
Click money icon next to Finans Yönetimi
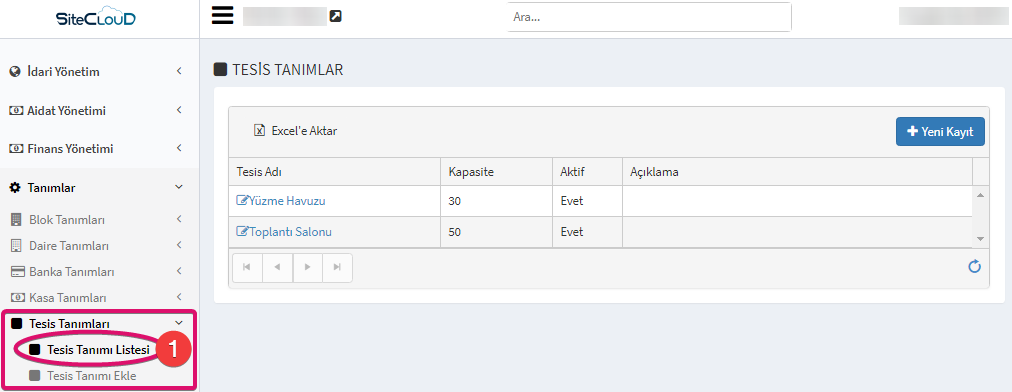(x=16, y=149)
